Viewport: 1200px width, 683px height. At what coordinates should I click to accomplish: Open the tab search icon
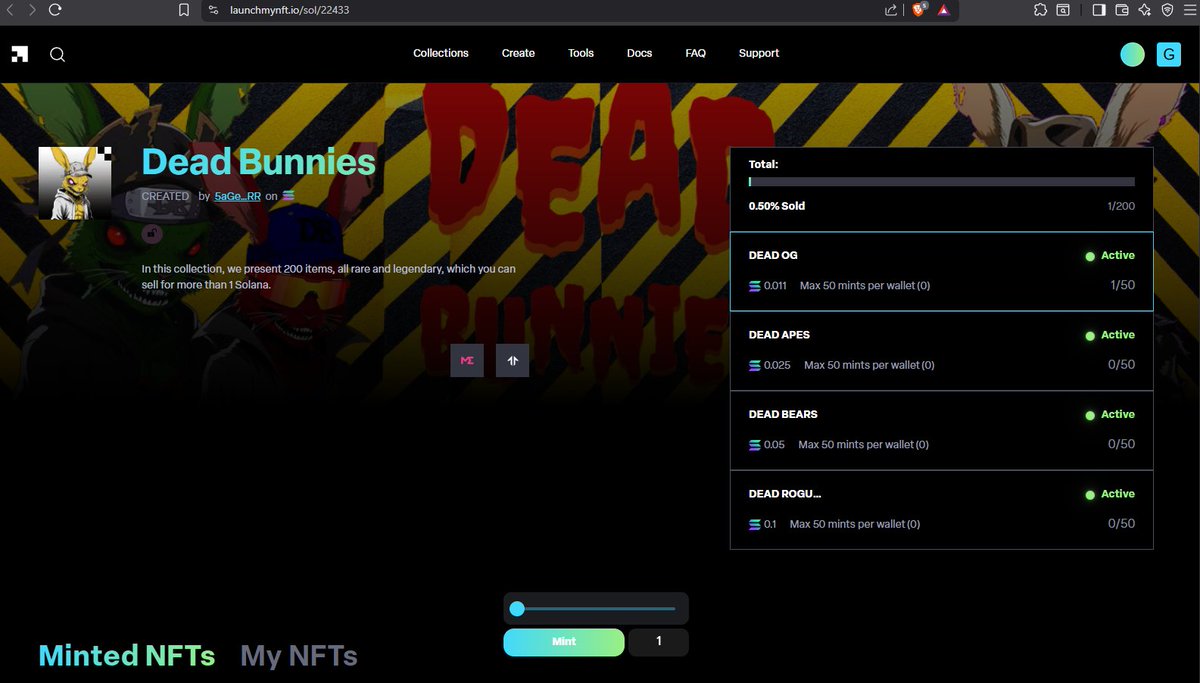pos(1064,10)
